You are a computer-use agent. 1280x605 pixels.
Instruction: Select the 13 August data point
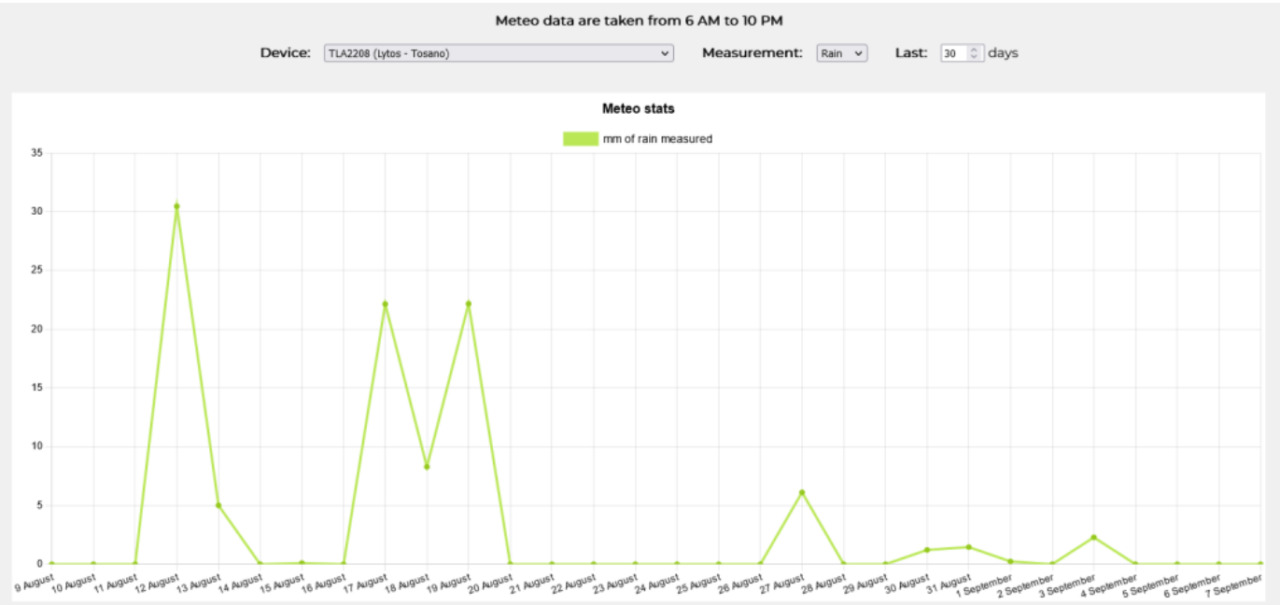(218, 505)
